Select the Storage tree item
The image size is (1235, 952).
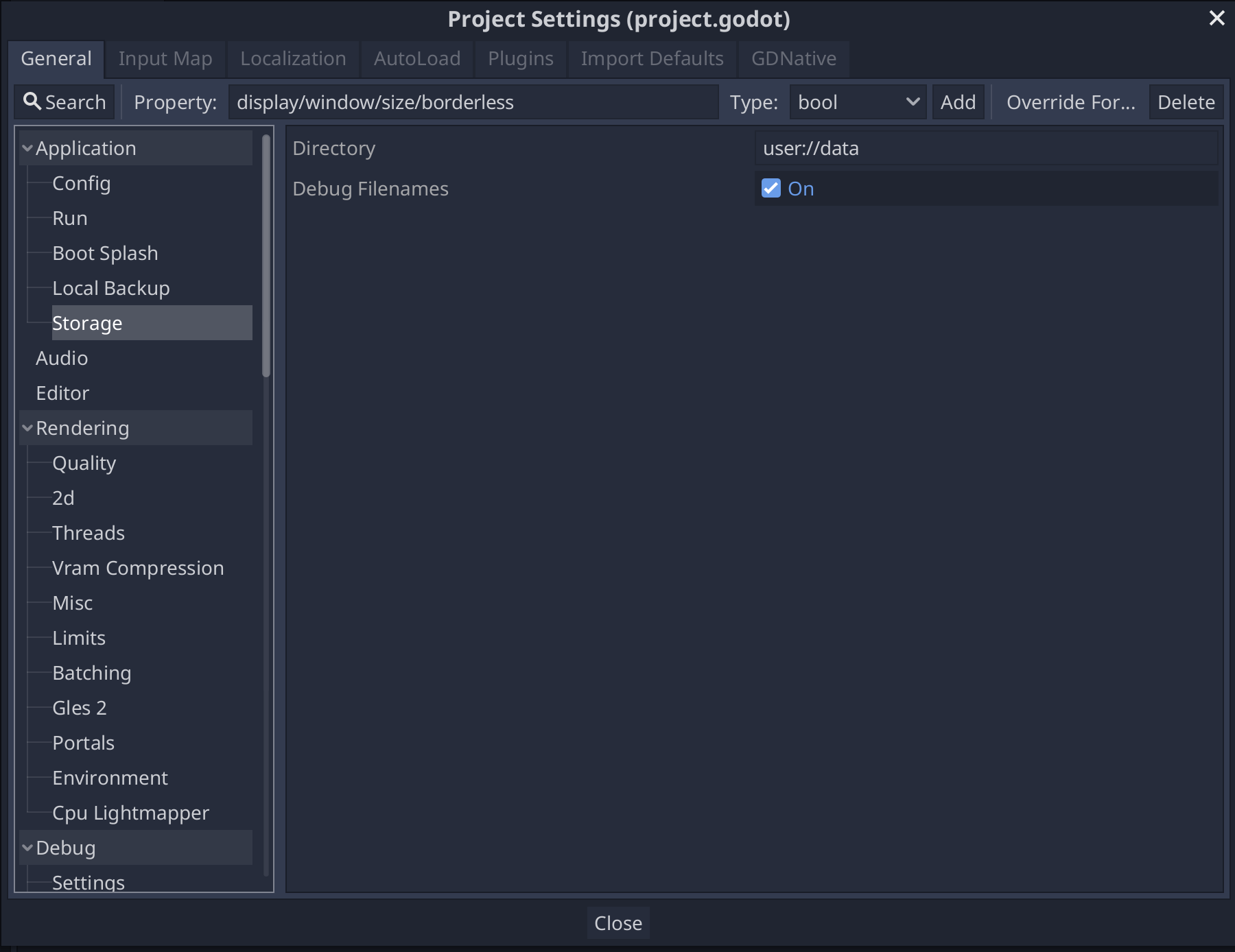click(152, 323)
